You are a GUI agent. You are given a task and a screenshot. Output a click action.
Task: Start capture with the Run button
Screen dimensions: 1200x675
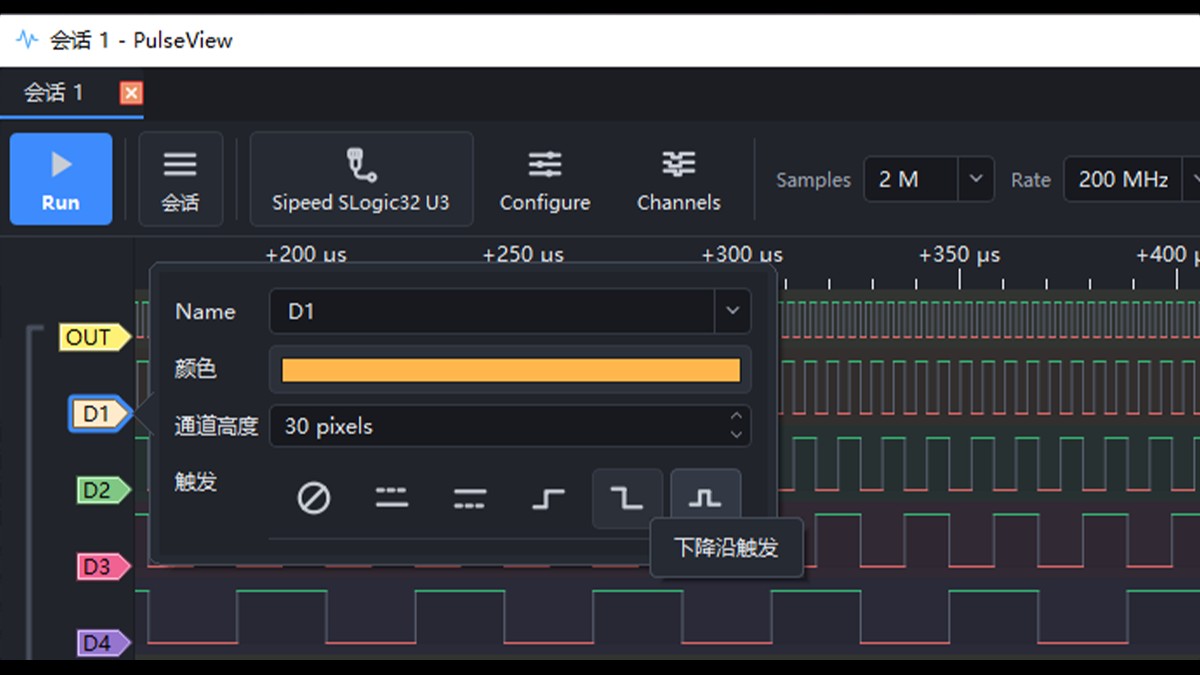pyautogui.click(x=61, y=179)
